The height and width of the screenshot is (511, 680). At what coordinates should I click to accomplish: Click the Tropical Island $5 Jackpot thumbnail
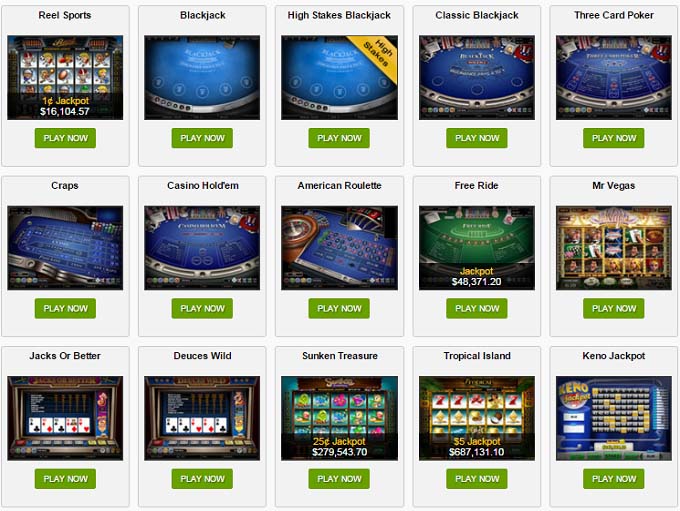click(x=477, y=419)
